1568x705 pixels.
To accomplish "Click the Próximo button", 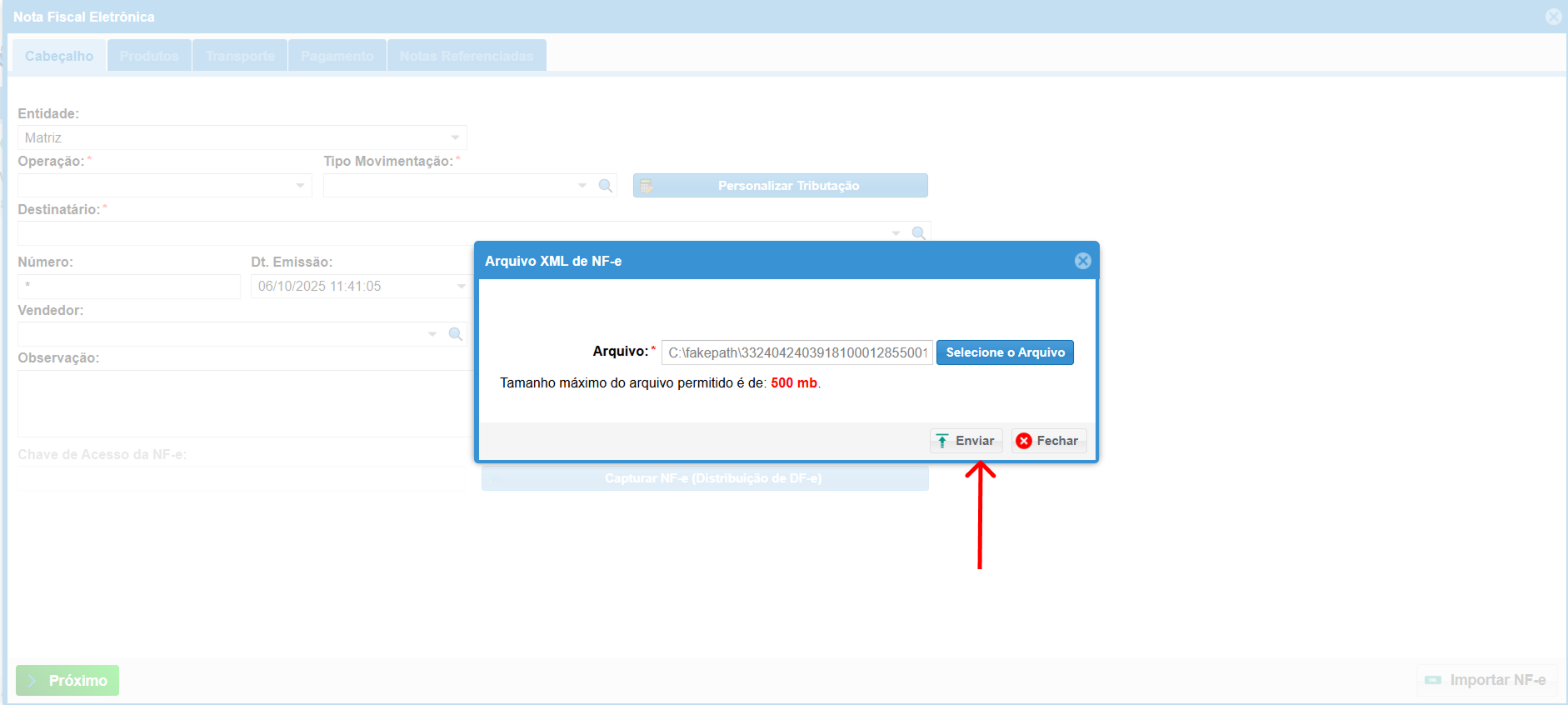I will click(x=67, y=680).
